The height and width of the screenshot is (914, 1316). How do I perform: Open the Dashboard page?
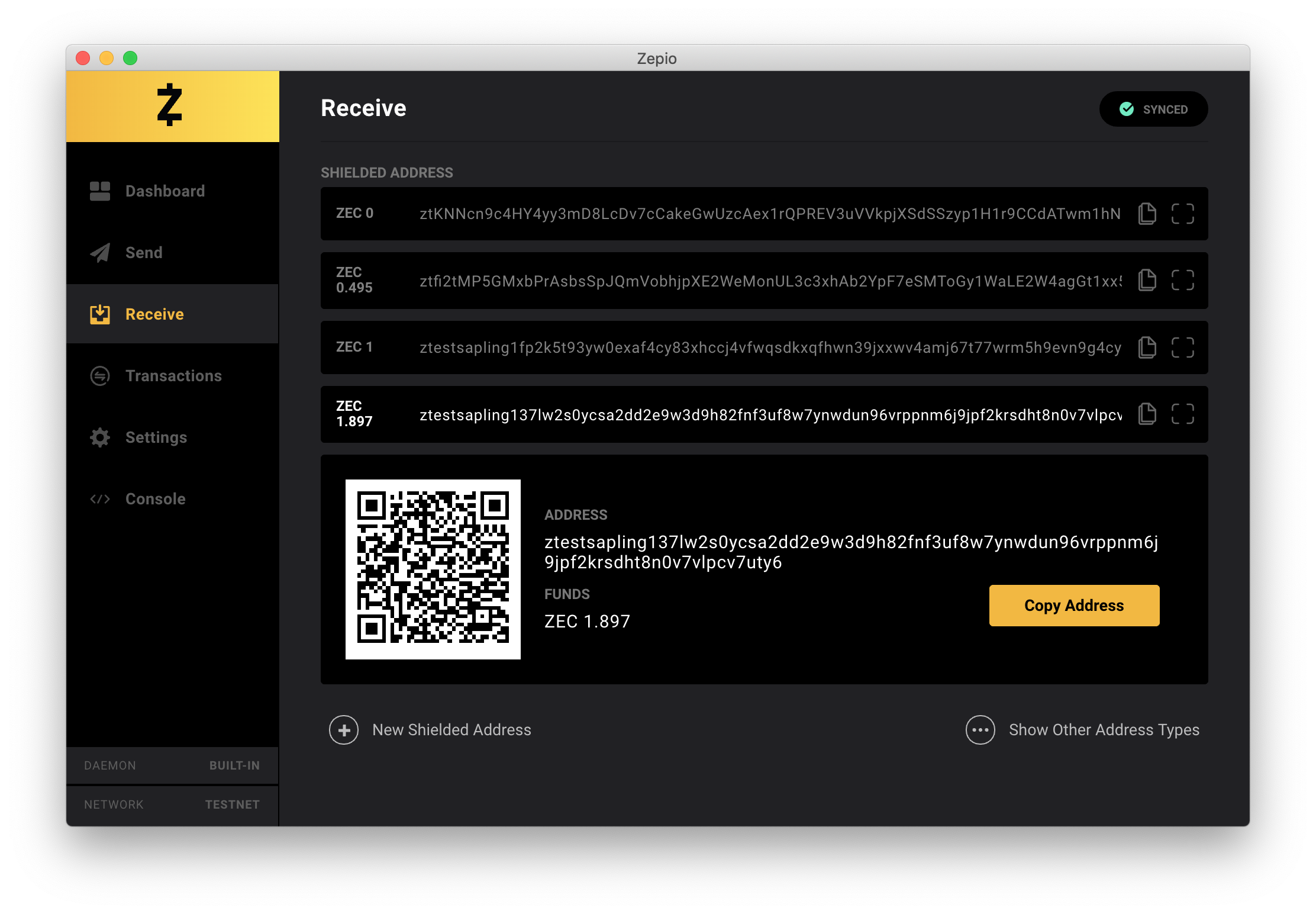(164, 191)
